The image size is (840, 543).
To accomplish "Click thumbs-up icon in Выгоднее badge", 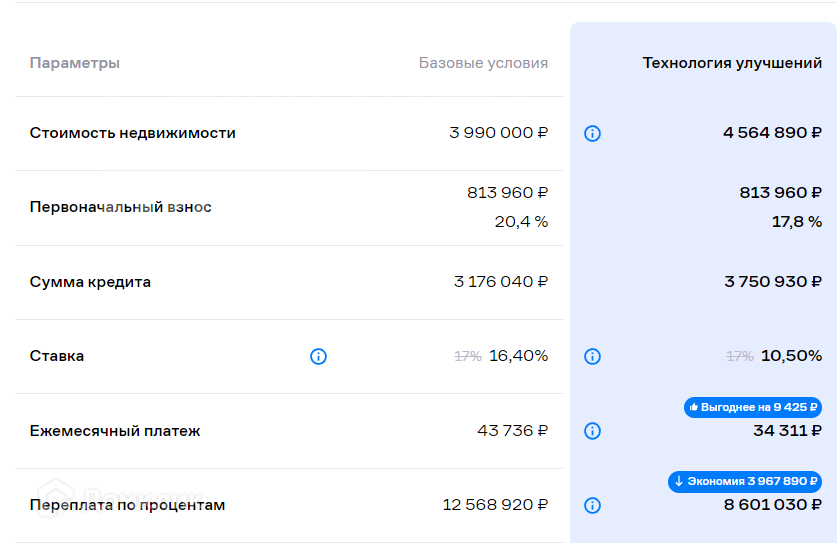I will click(x=694, y=407).
